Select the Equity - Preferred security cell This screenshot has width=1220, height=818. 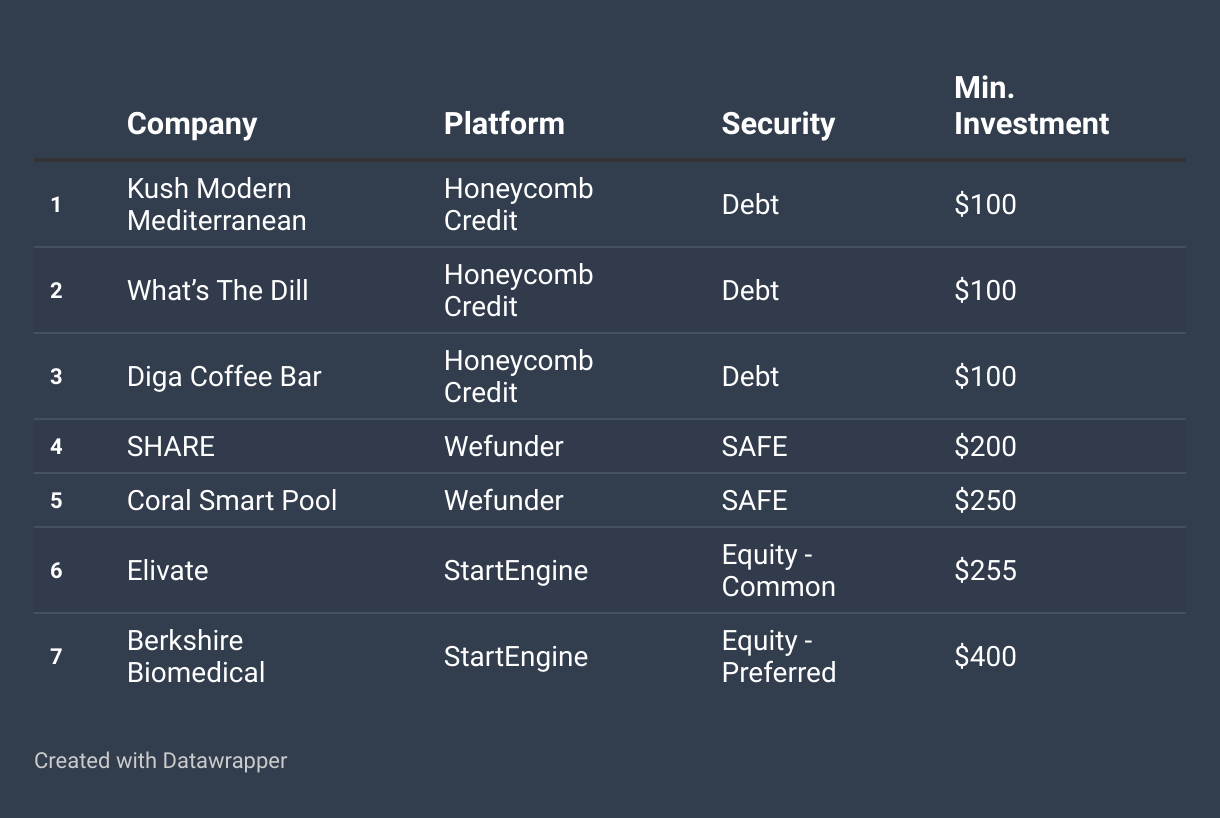click(x=779, y=657)
